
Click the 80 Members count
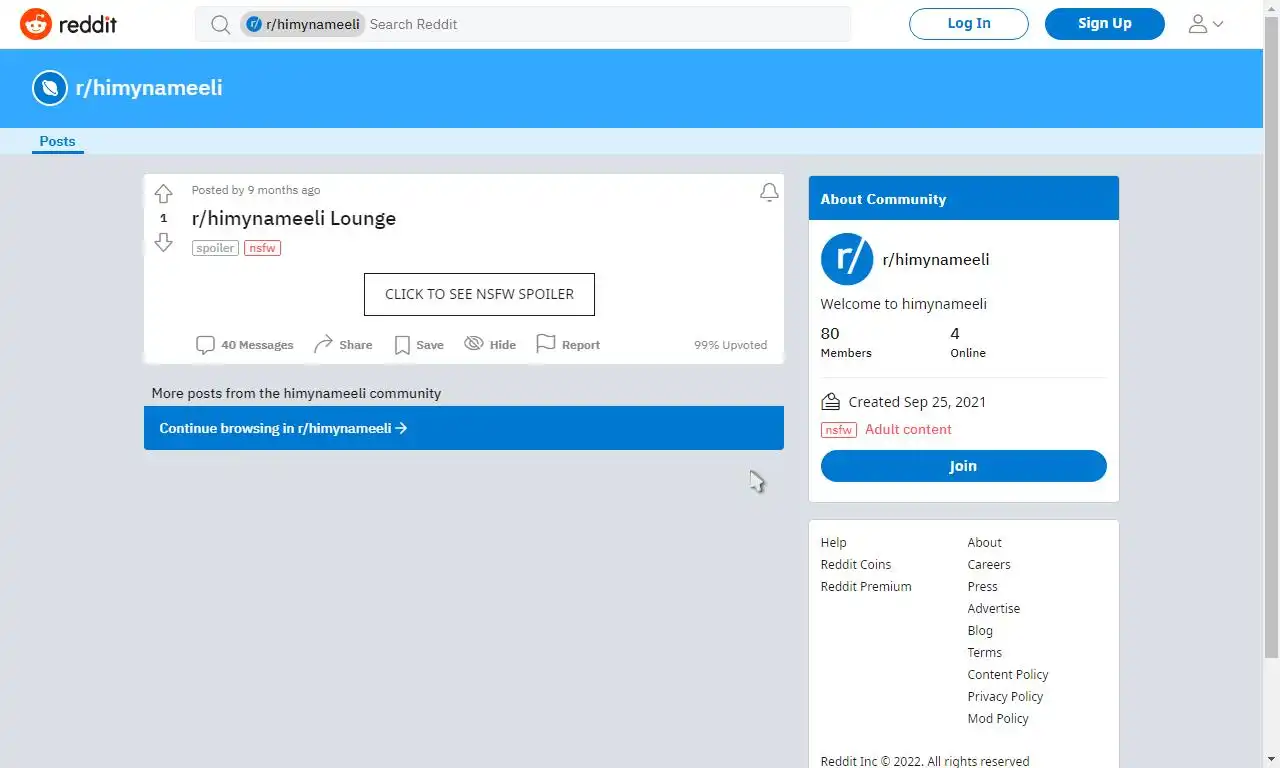coord(846,342)
